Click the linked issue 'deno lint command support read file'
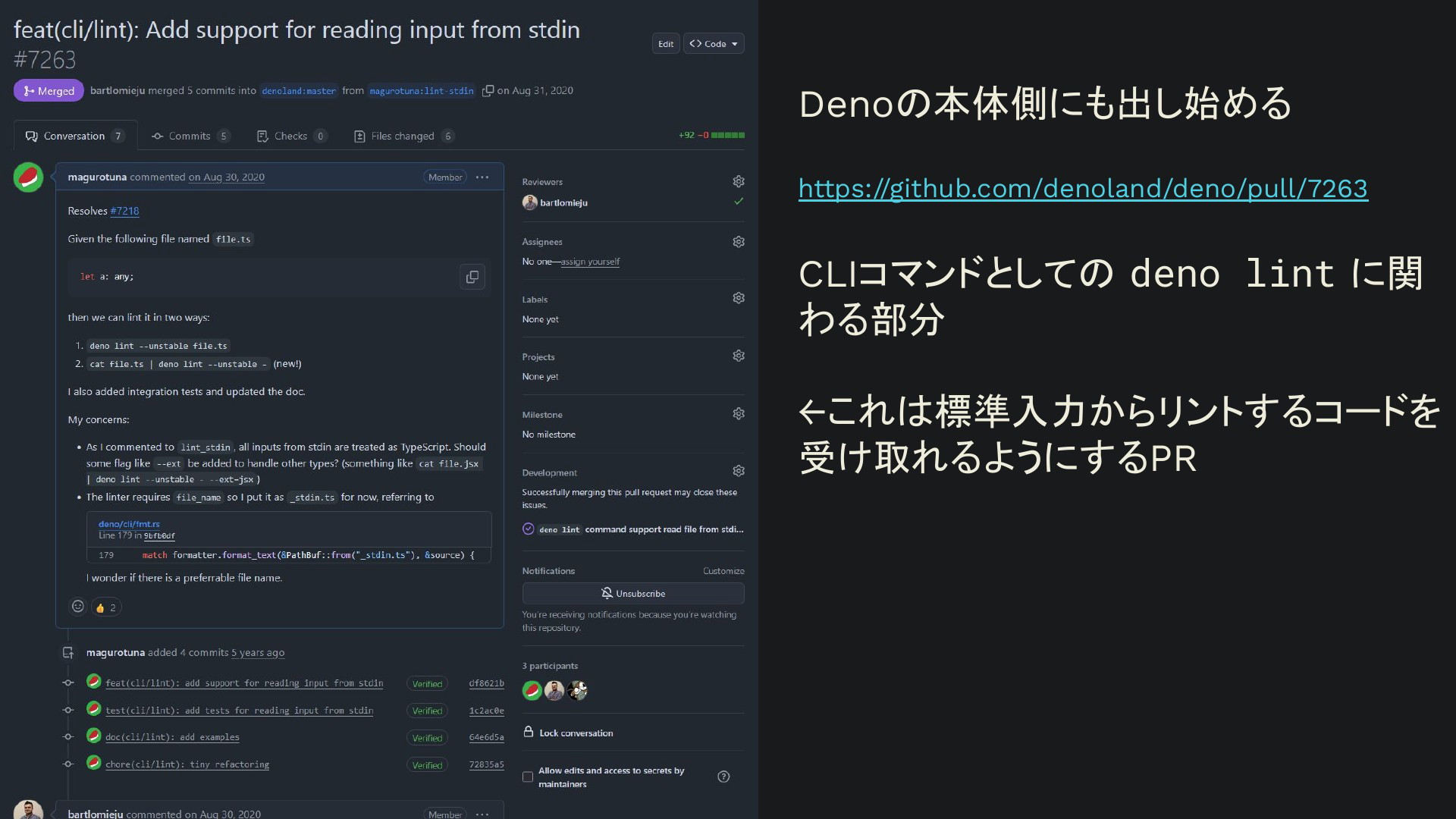1456x819 pixels. tap(641, 530)
